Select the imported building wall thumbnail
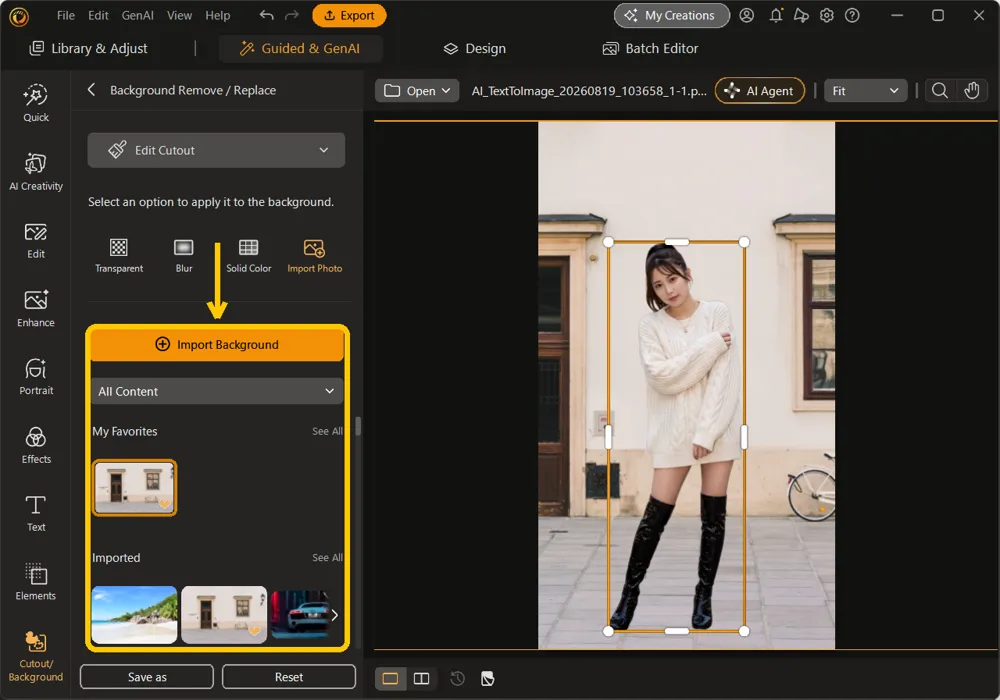Viewport: 1000px width, 700px height. [224, 615]
